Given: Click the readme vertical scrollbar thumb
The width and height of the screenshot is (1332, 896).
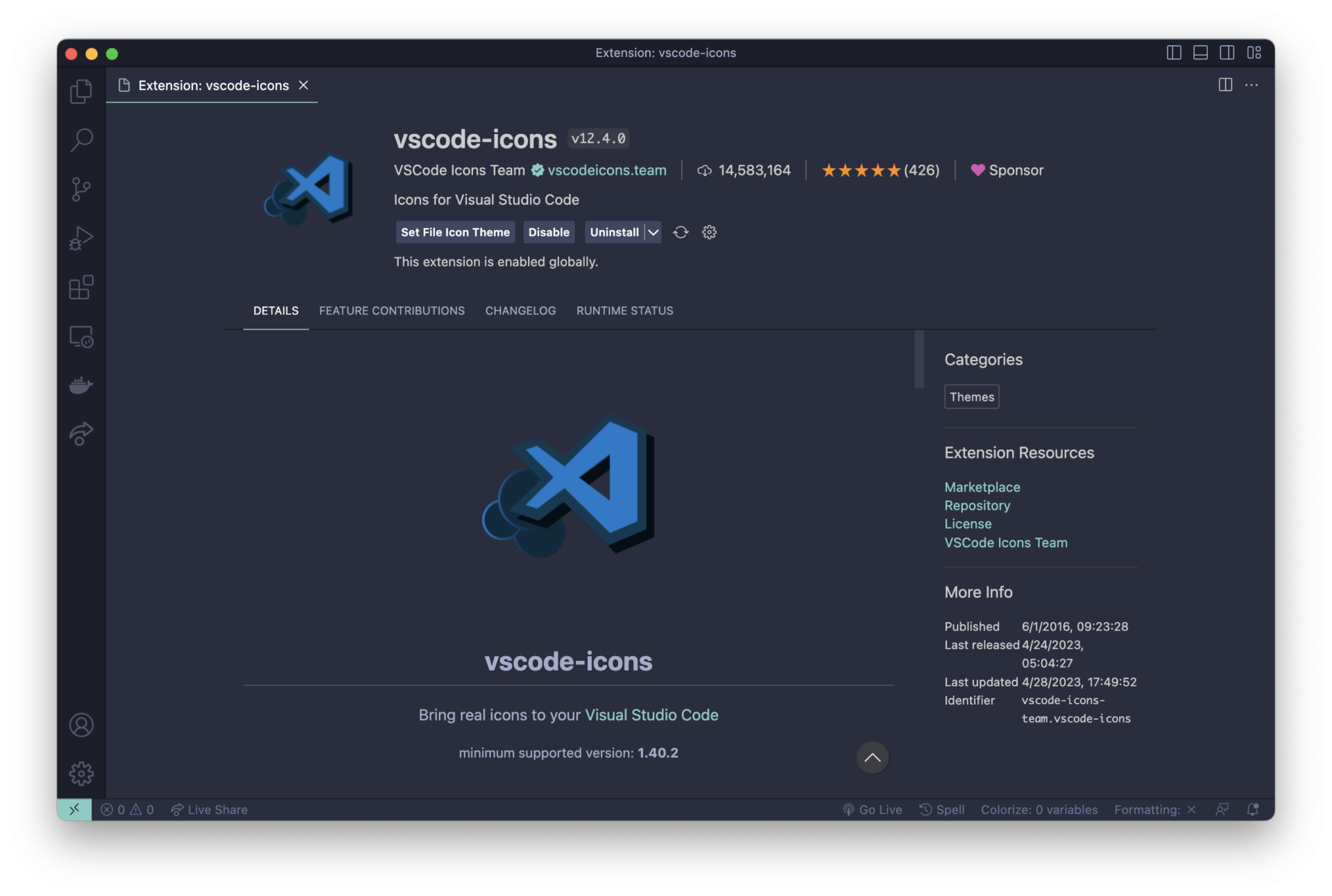Looking at the screenshot, I should (x=919, y=359).
